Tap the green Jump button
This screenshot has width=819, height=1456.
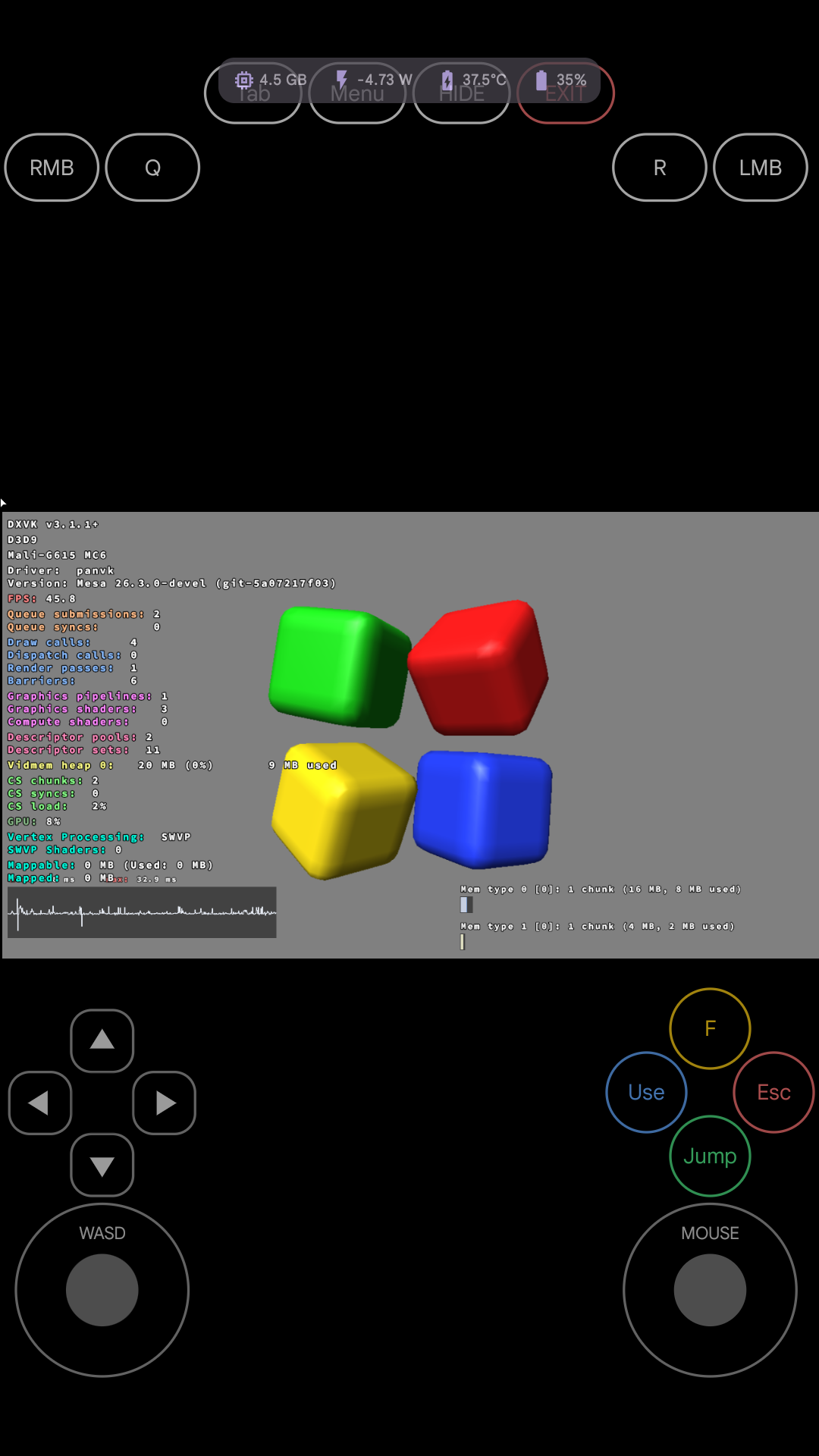click(711, 1156)
